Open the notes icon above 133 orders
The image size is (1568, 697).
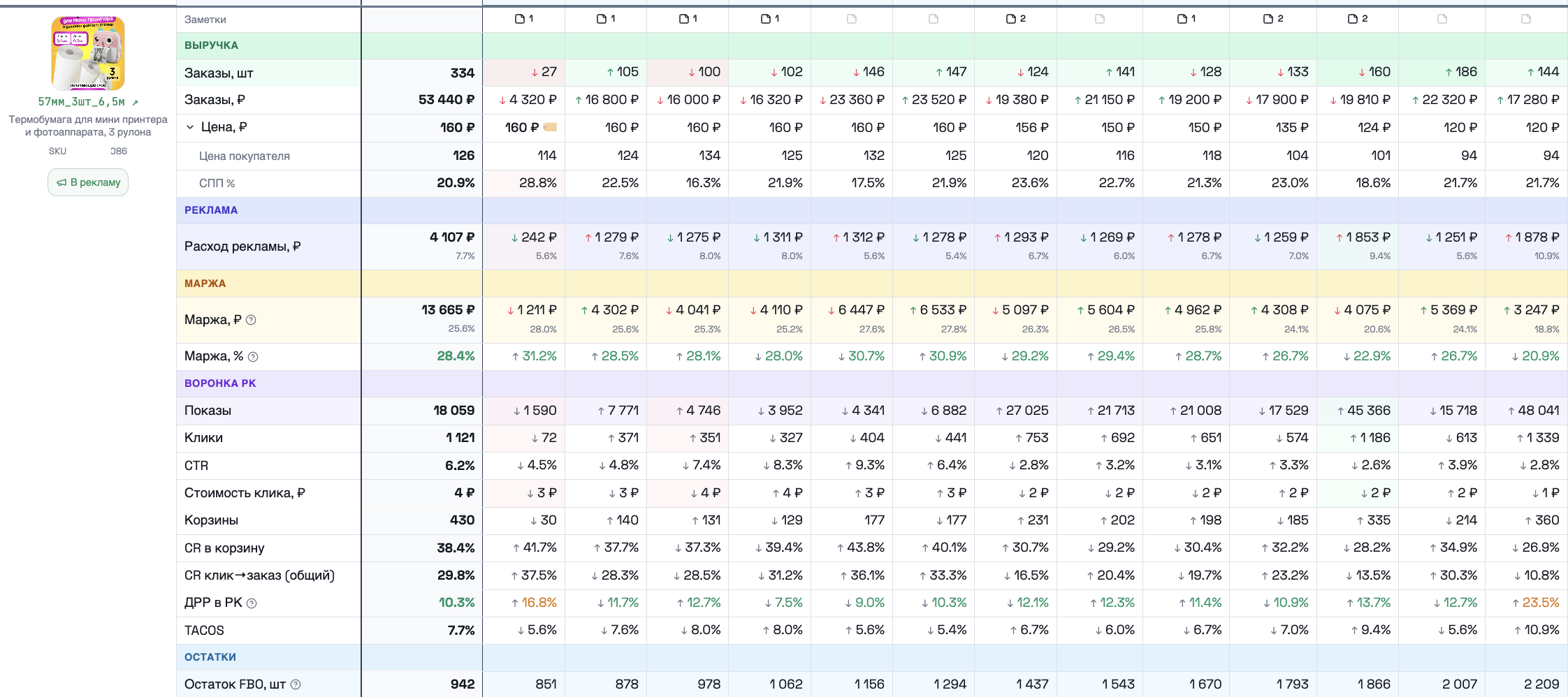[x=1268, y=19]
